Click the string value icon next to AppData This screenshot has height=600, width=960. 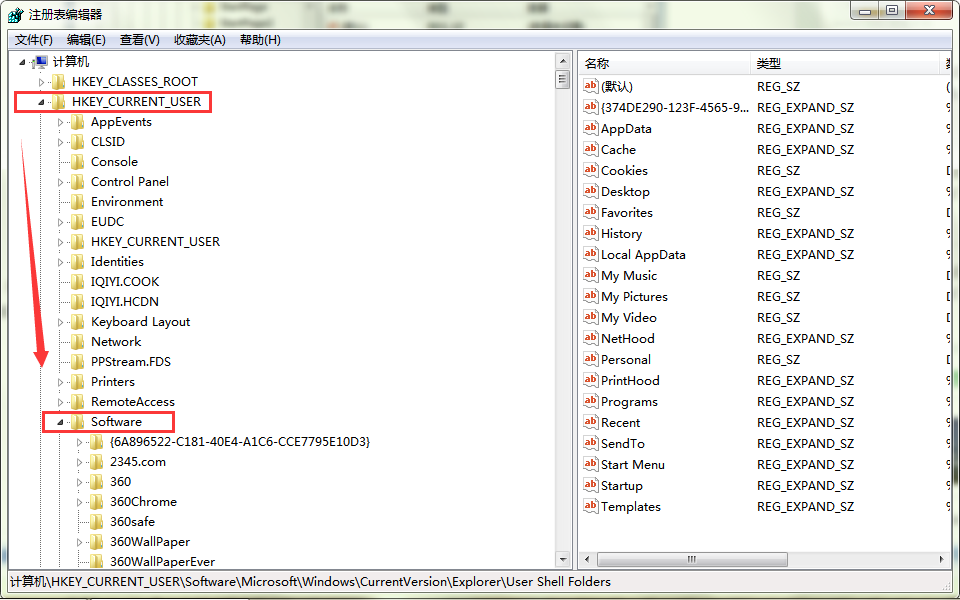tap(590, 129)
